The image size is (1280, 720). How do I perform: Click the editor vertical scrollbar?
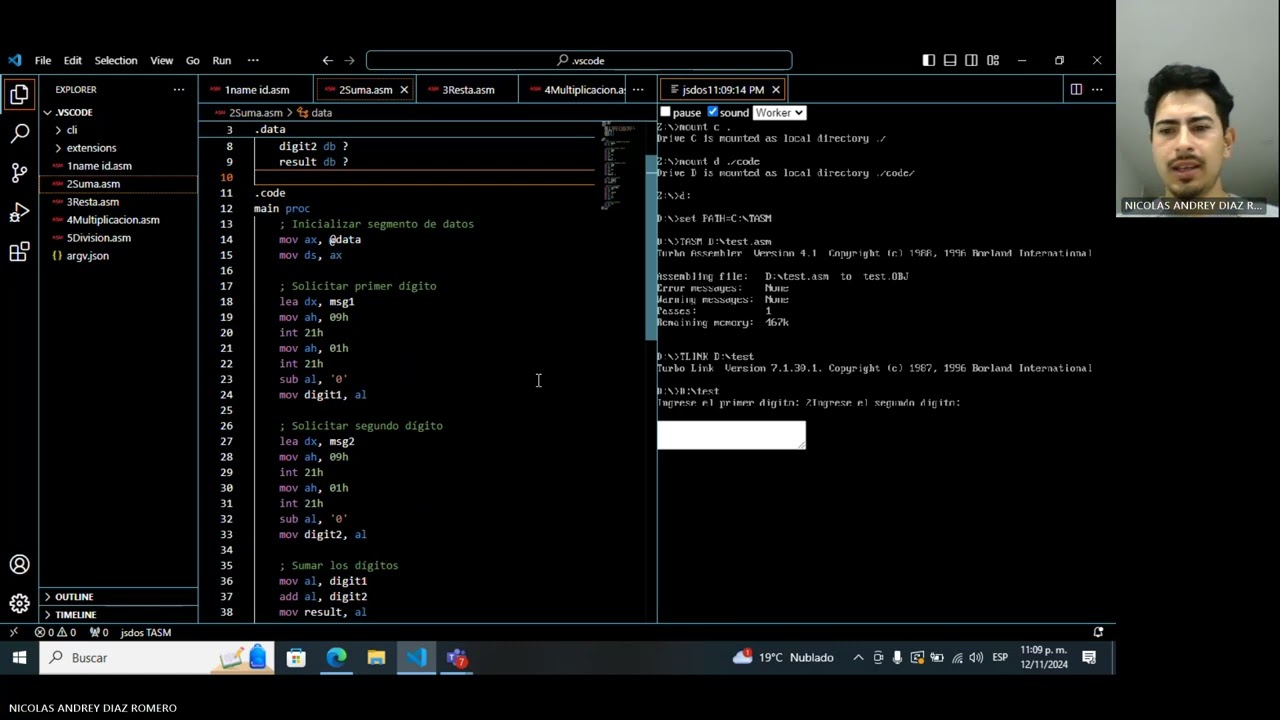[651, 246]
